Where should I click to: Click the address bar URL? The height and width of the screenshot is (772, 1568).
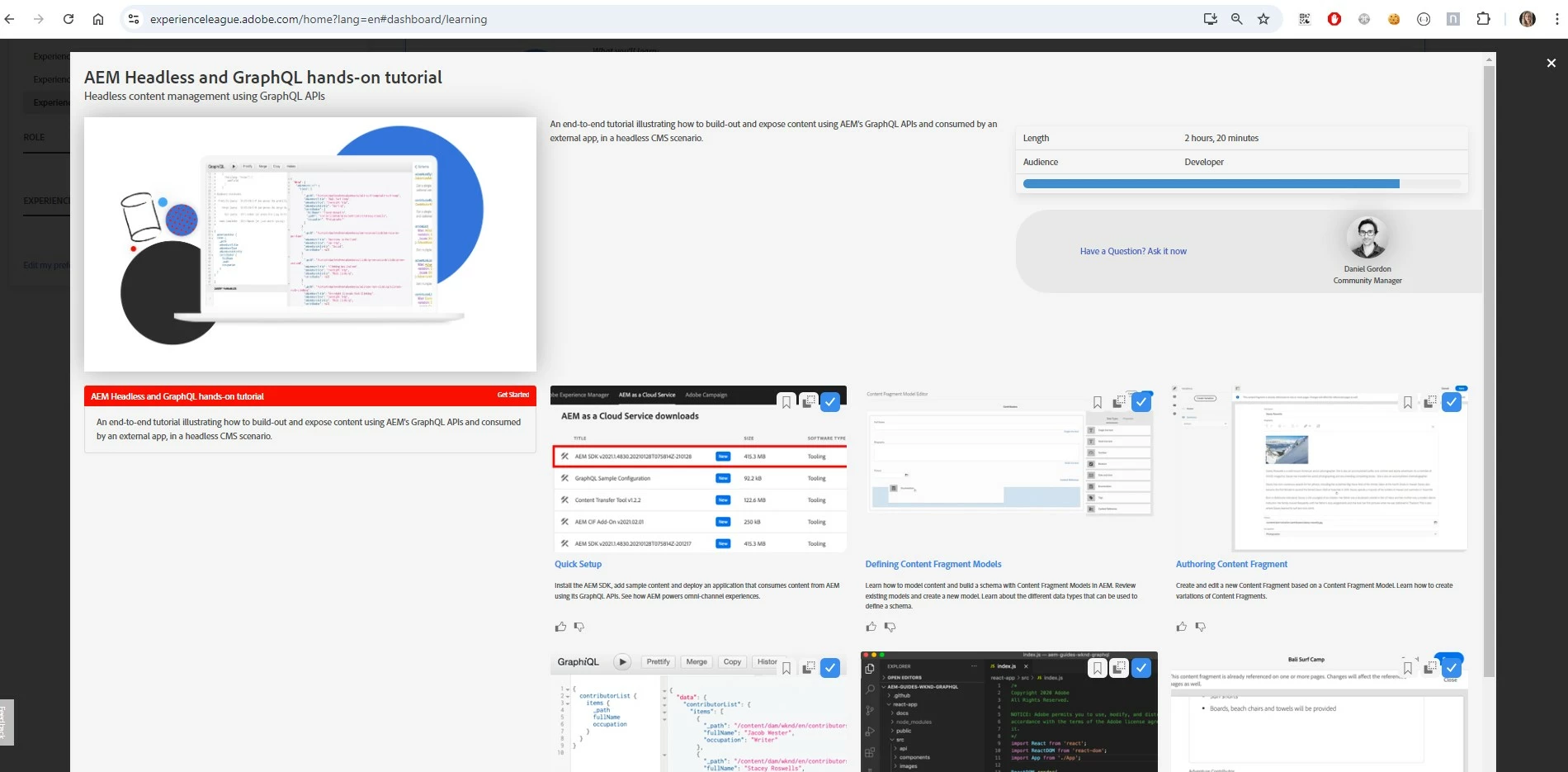point(319,19)
